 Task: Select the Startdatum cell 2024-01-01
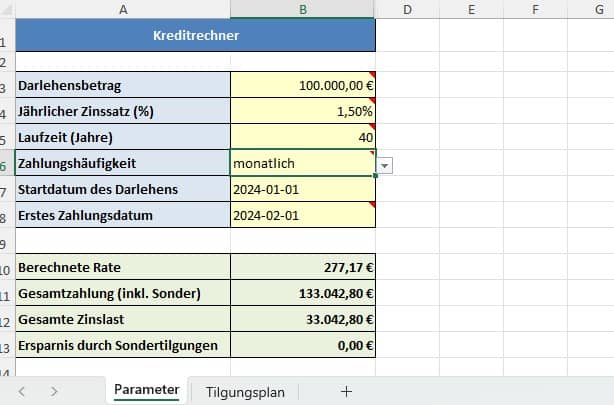(x=302, y=189)
